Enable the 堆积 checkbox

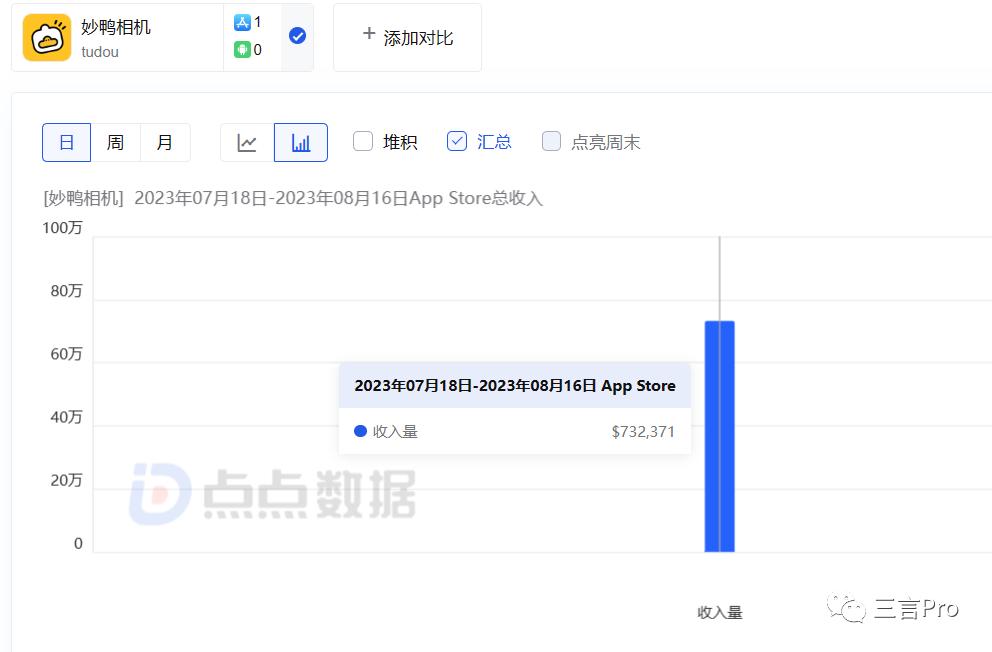[363, 141]
